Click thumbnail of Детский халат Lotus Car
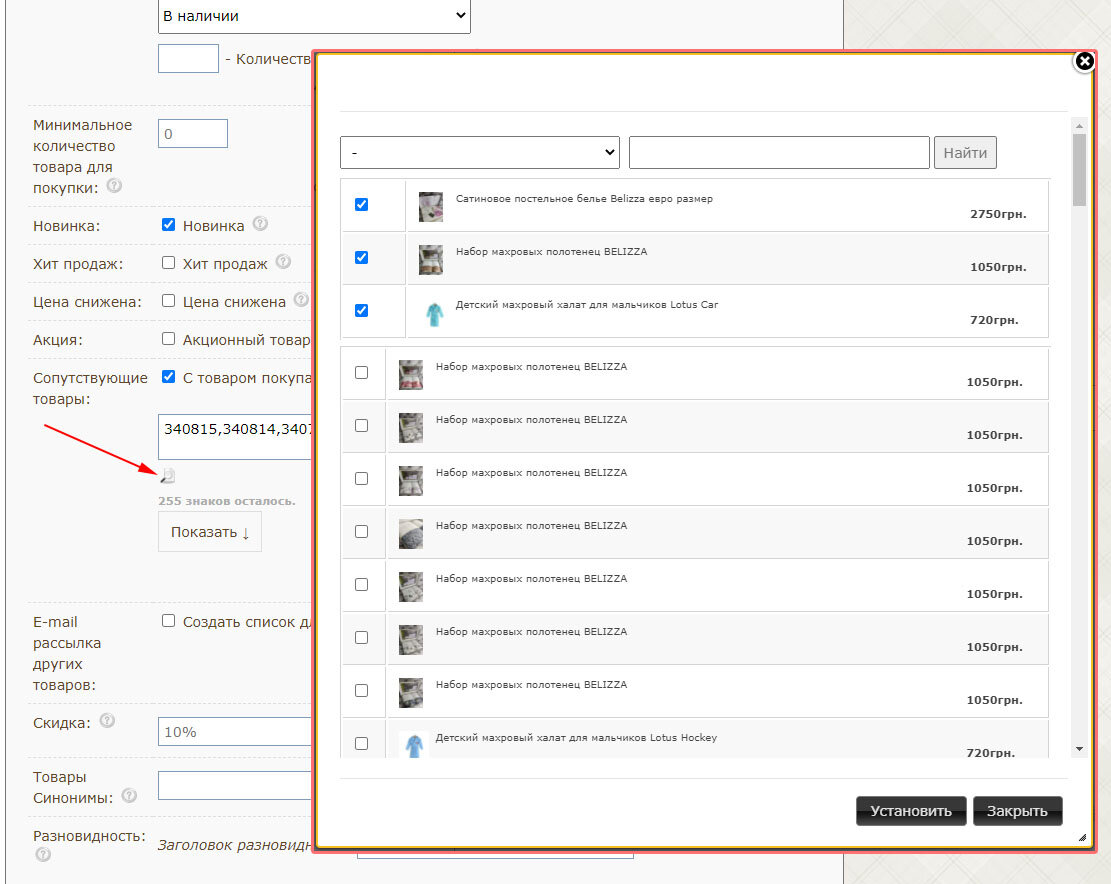The height and width of the screenshot is (884, 1111). [x=430, y=313]
